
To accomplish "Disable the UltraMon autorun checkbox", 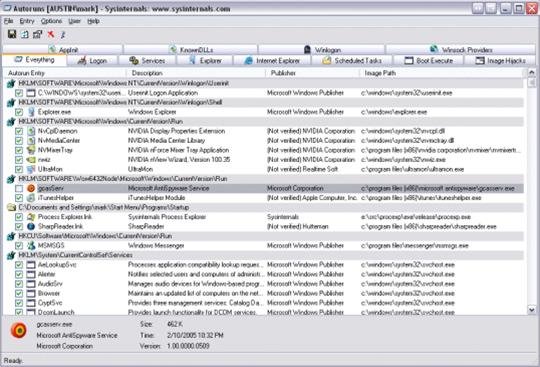I will (19, 169).
